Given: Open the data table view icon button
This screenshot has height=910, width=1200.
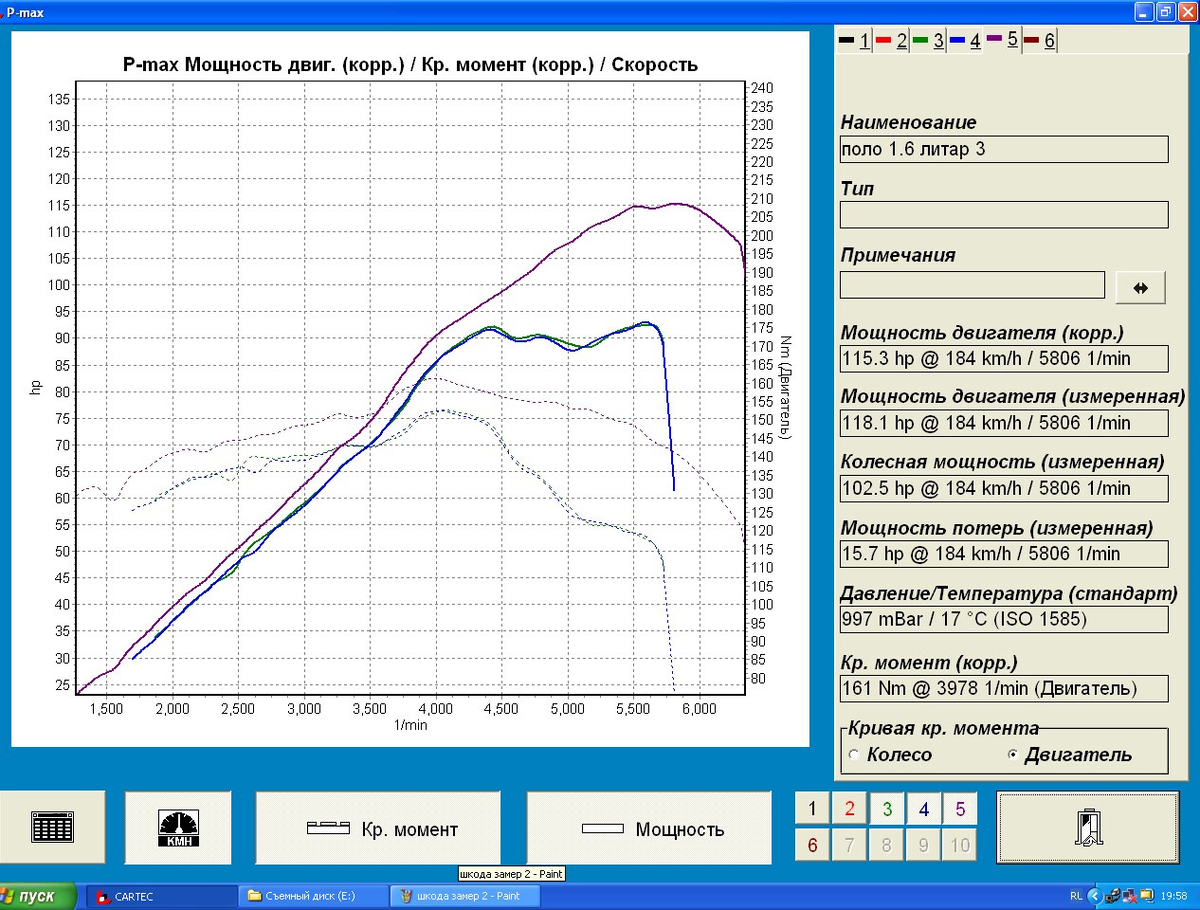Looking at the screenshot, I should point(52,827).
